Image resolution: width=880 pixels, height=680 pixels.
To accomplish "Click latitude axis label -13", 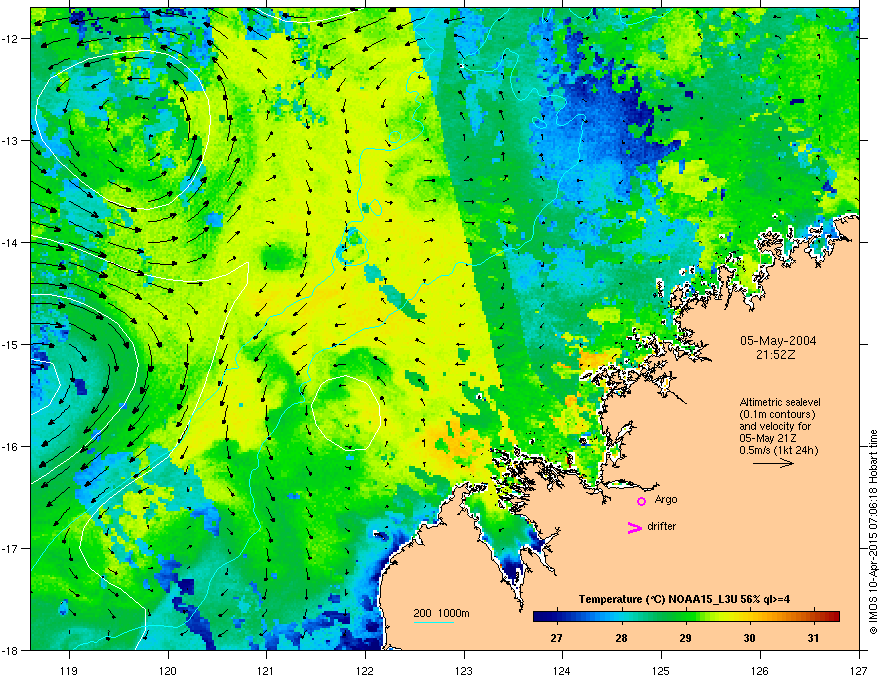I will coord(11,141).
